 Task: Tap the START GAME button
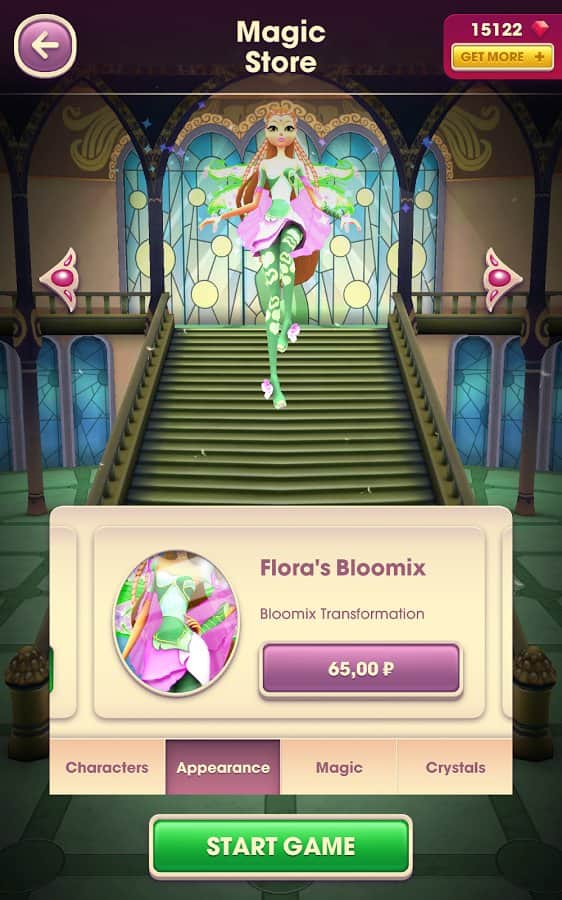[x=281, y=846]
